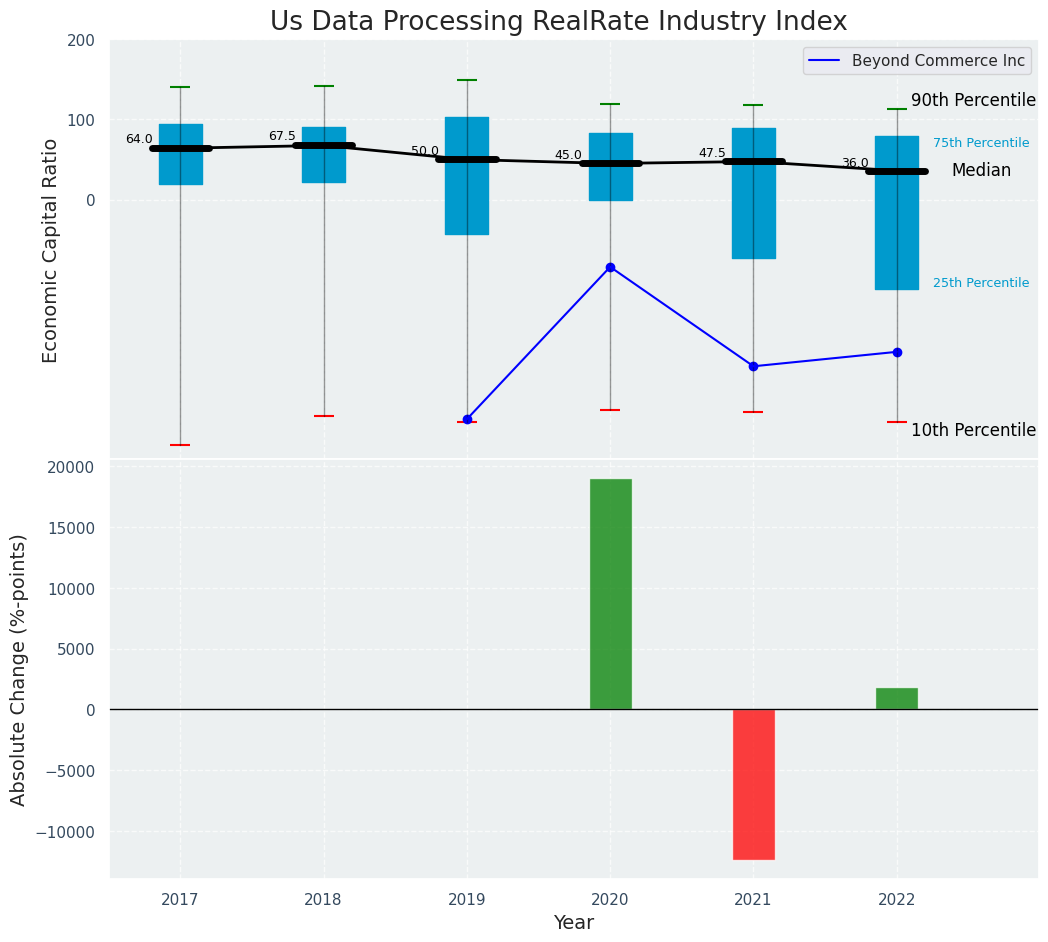Click the 25th Percentile label

coord(981,283)
